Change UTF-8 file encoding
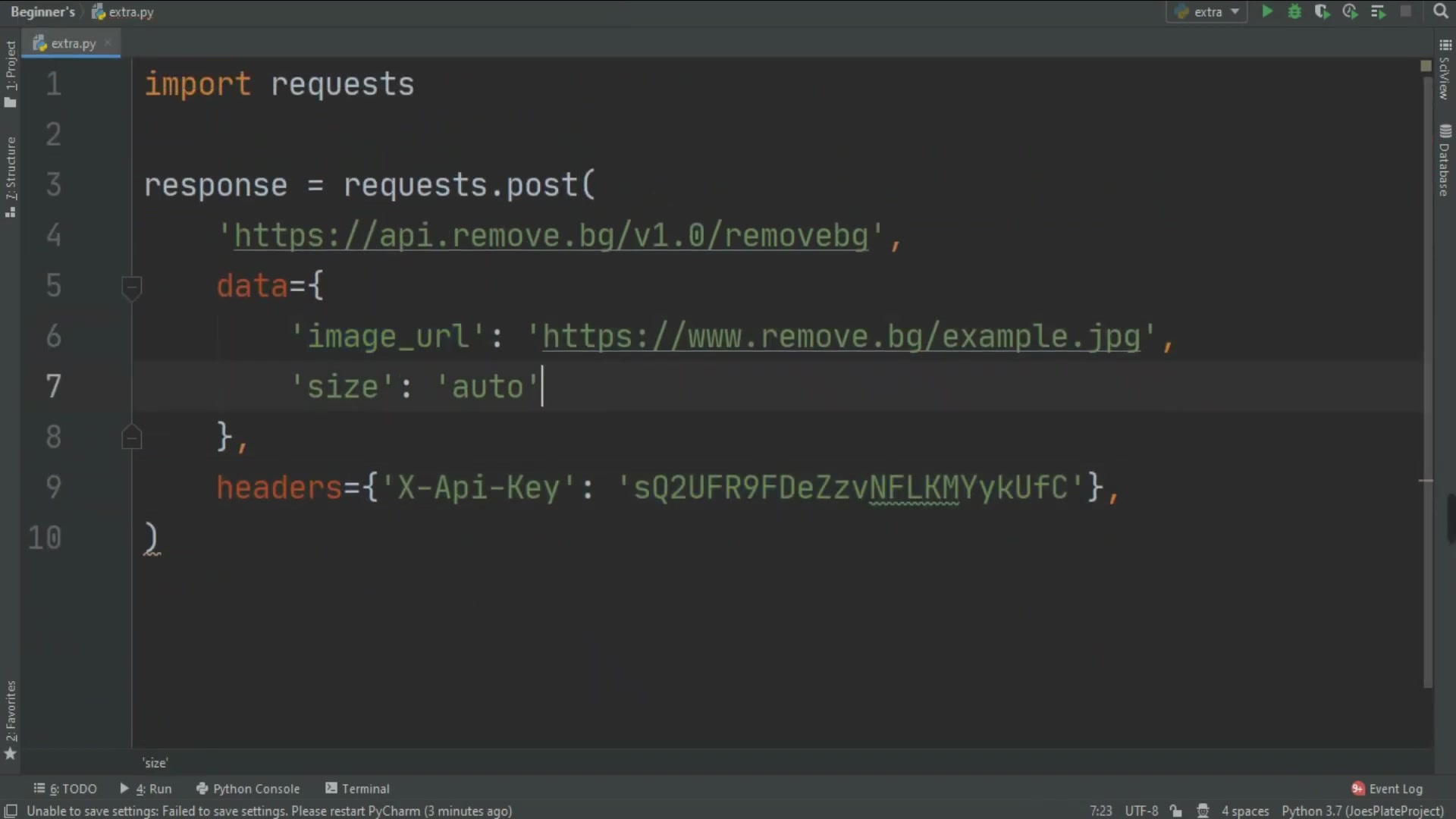Screen dimensions: 1456x819 [x=1141, y=811]
